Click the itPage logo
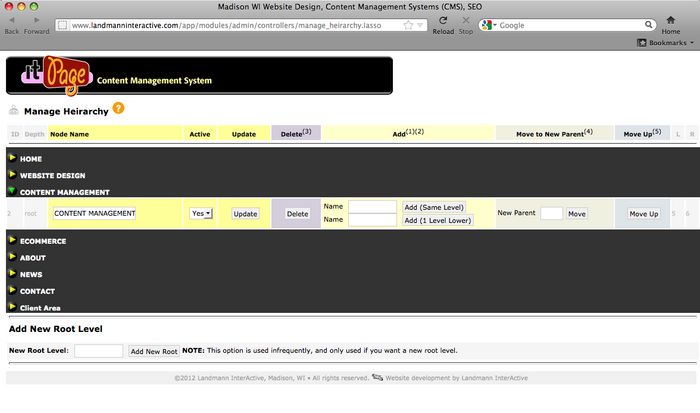Viewport: 700px width, 413px height. (x=50, y=76)
